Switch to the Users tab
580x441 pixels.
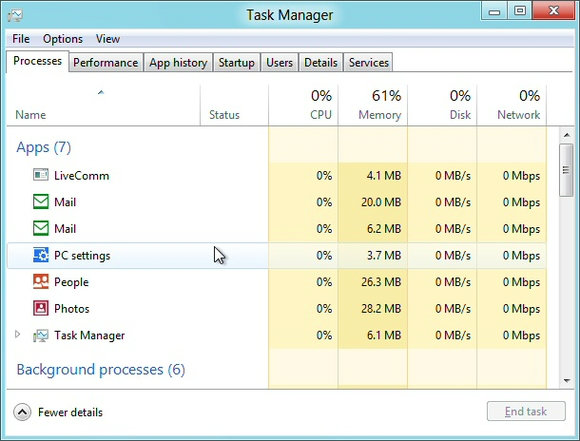[279, 63]
